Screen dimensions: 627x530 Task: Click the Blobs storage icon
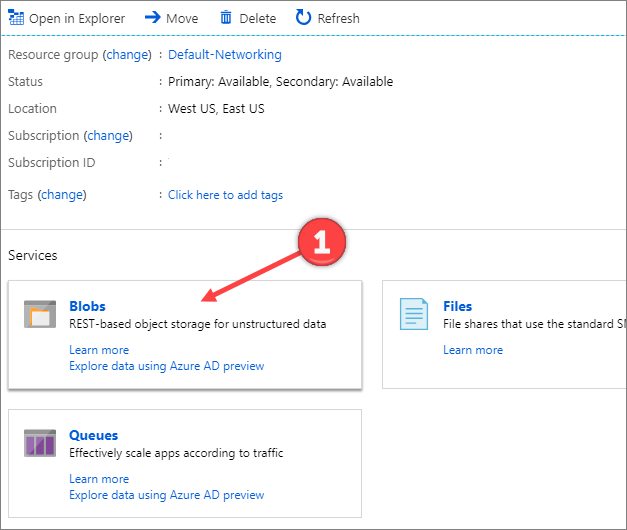pyautogui.click(x=40, y=314)
